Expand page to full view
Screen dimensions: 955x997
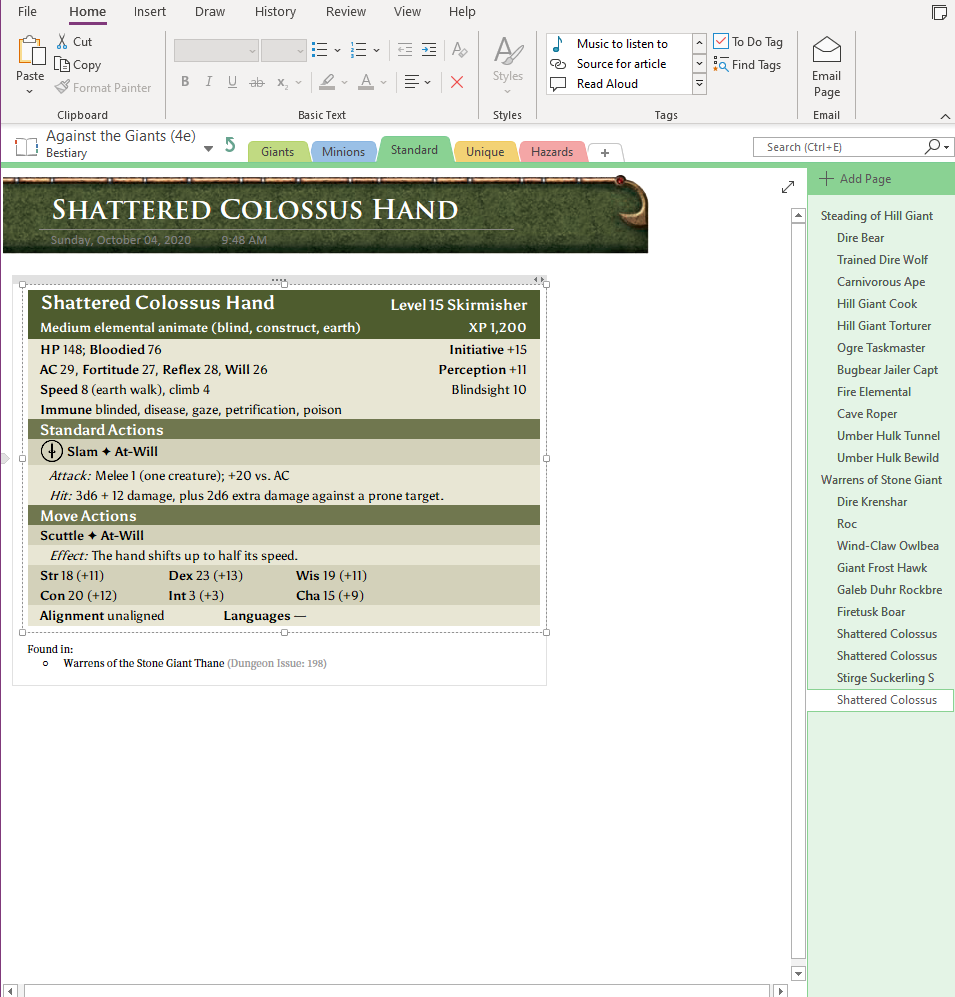tap(788, 187)
